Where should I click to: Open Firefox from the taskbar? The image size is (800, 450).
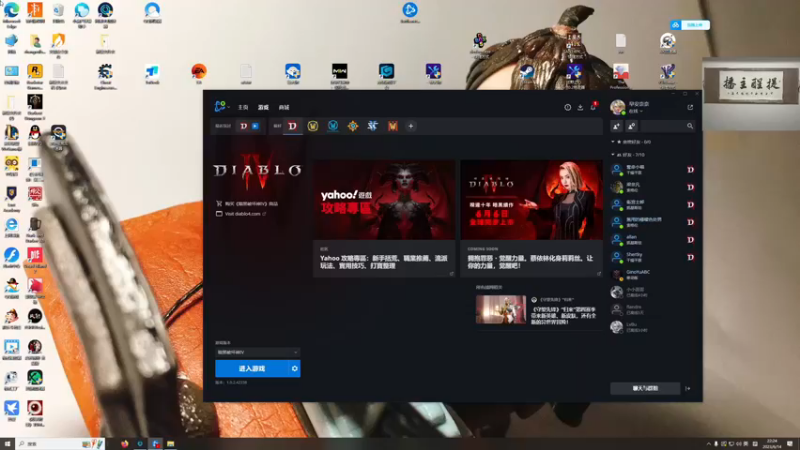(124, 444)
